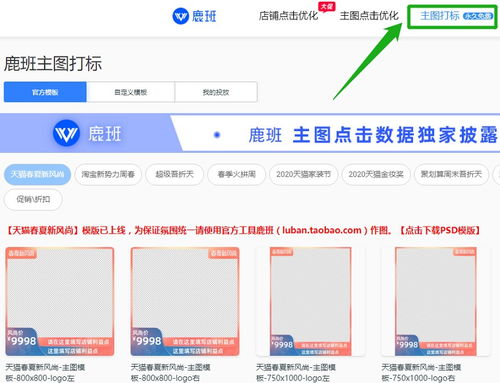
Task: Pick the 2020天猫金妆奖 category chip
Action: (x=376, y=174)
